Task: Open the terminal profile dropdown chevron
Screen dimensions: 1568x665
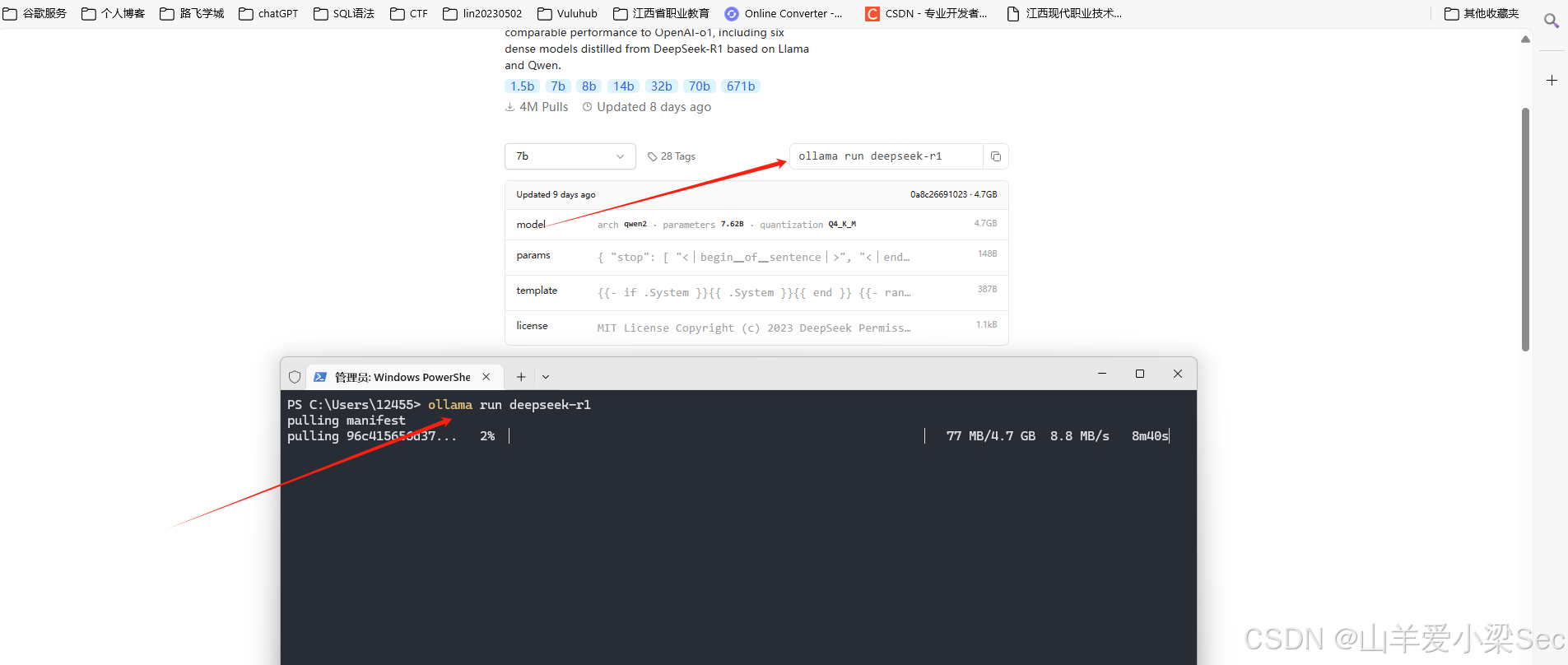Action: [x=546, y=377]
